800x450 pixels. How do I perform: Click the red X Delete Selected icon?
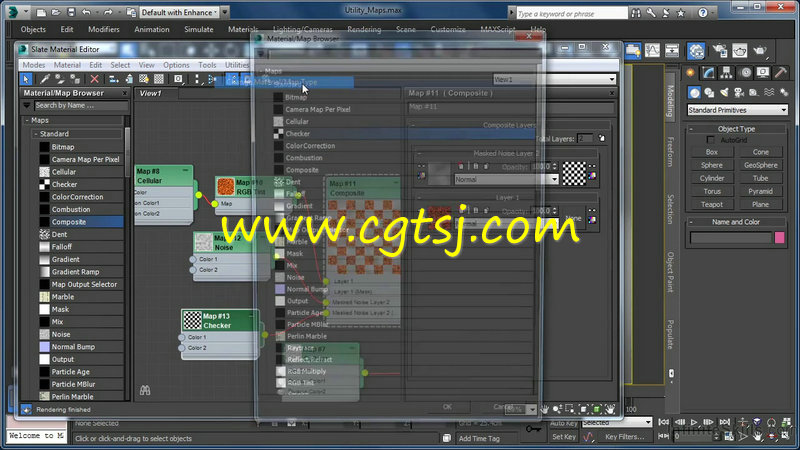point(94,79)
